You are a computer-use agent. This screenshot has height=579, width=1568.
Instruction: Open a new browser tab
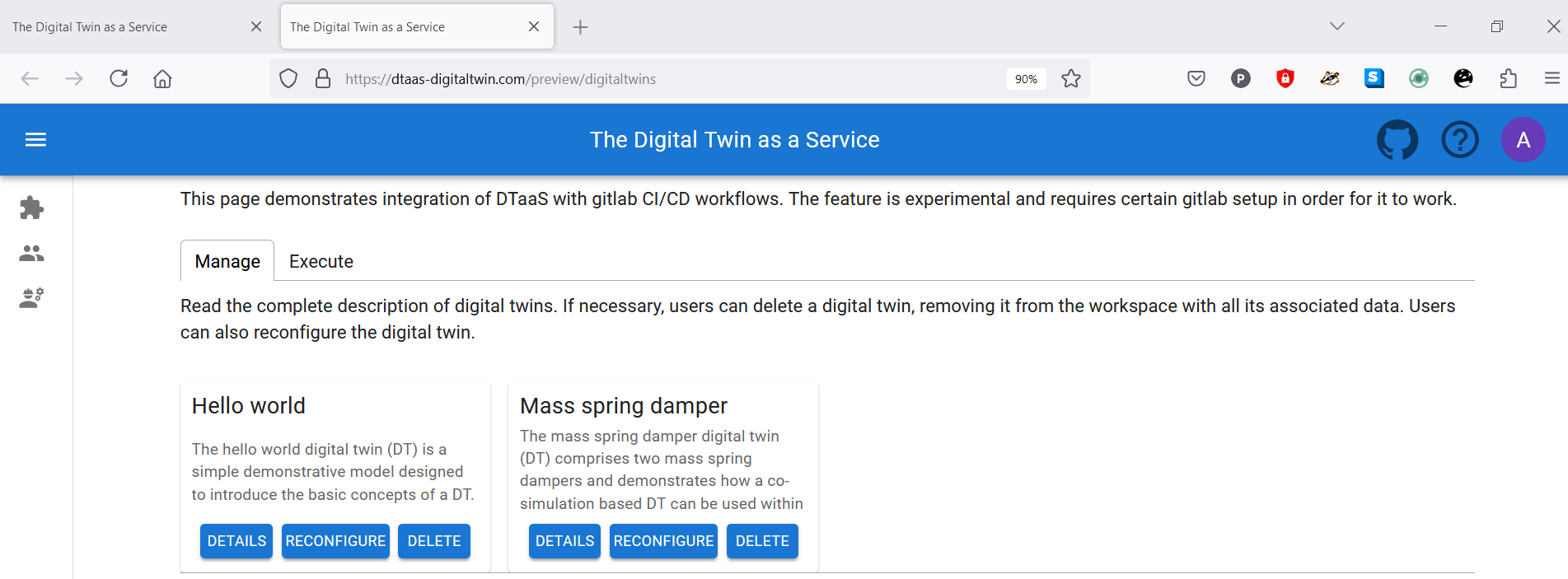click(580, 27)
